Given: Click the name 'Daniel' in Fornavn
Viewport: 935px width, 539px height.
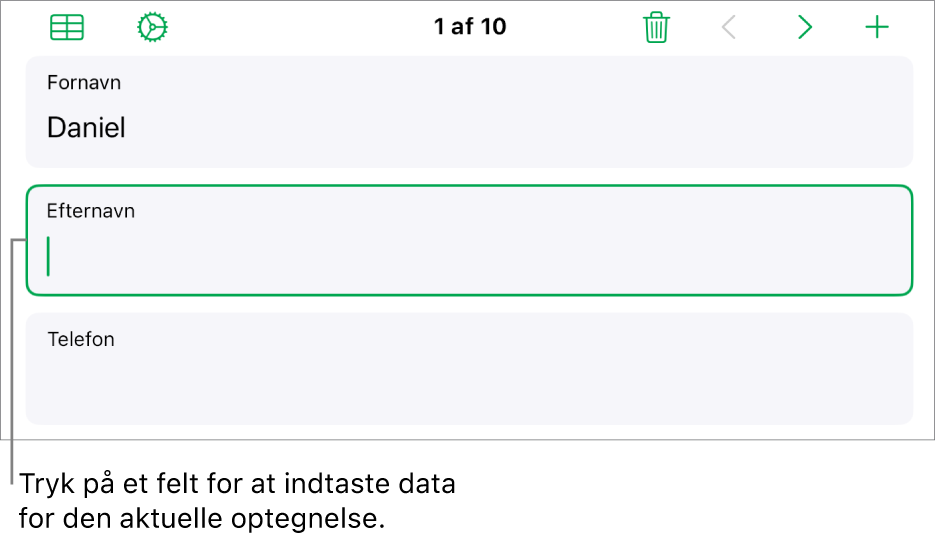Looking at the screenshot, I should pos(86,128).
